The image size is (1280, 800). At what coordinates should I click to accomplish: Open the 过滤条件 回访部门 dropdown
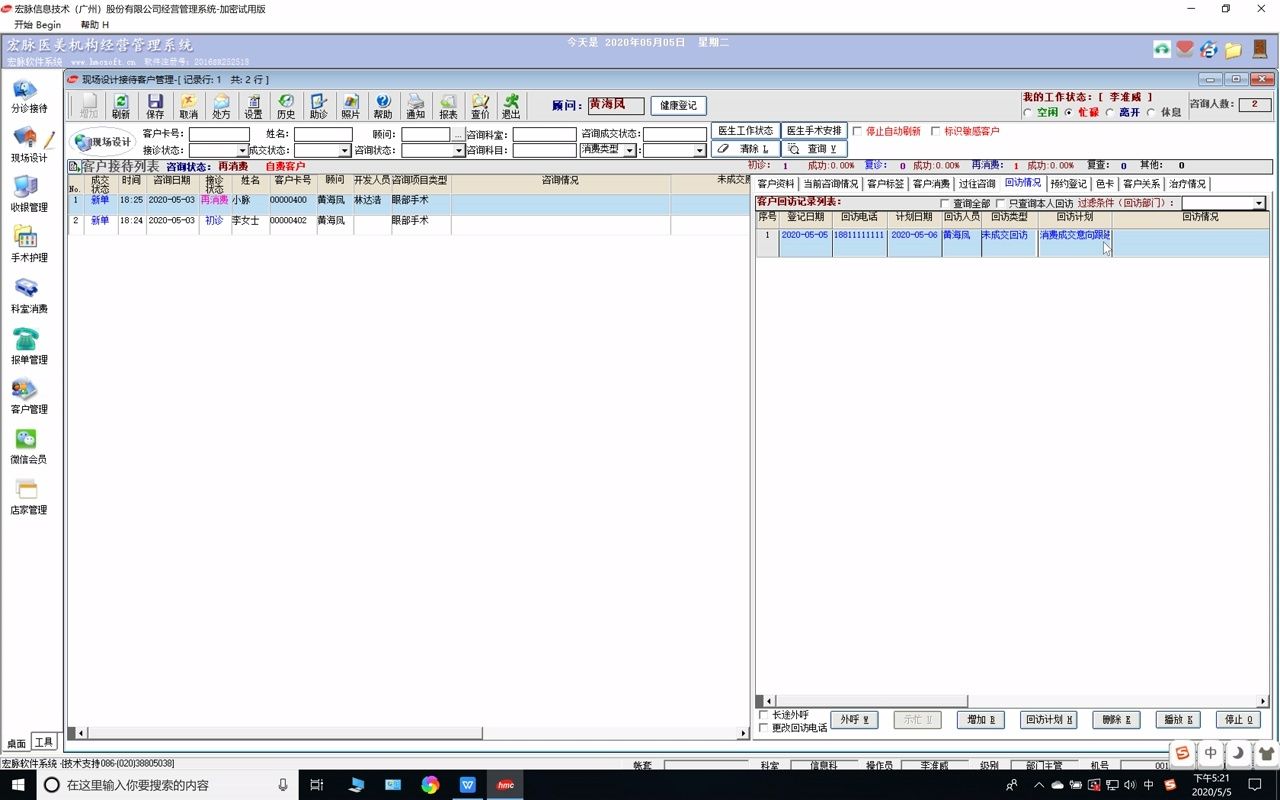click(1259, 204)
